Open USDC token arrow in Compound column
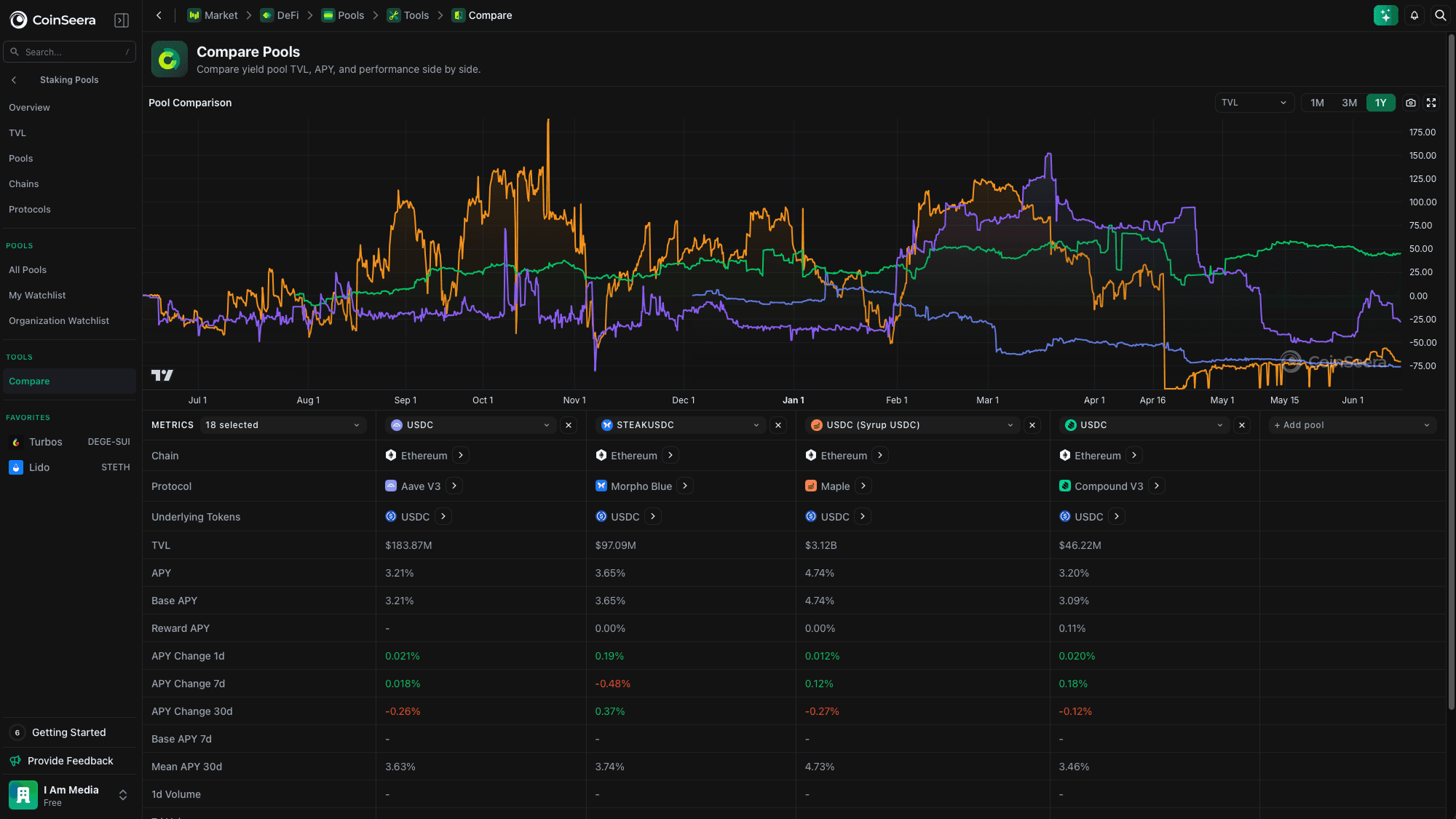 tap(1117, 516)
